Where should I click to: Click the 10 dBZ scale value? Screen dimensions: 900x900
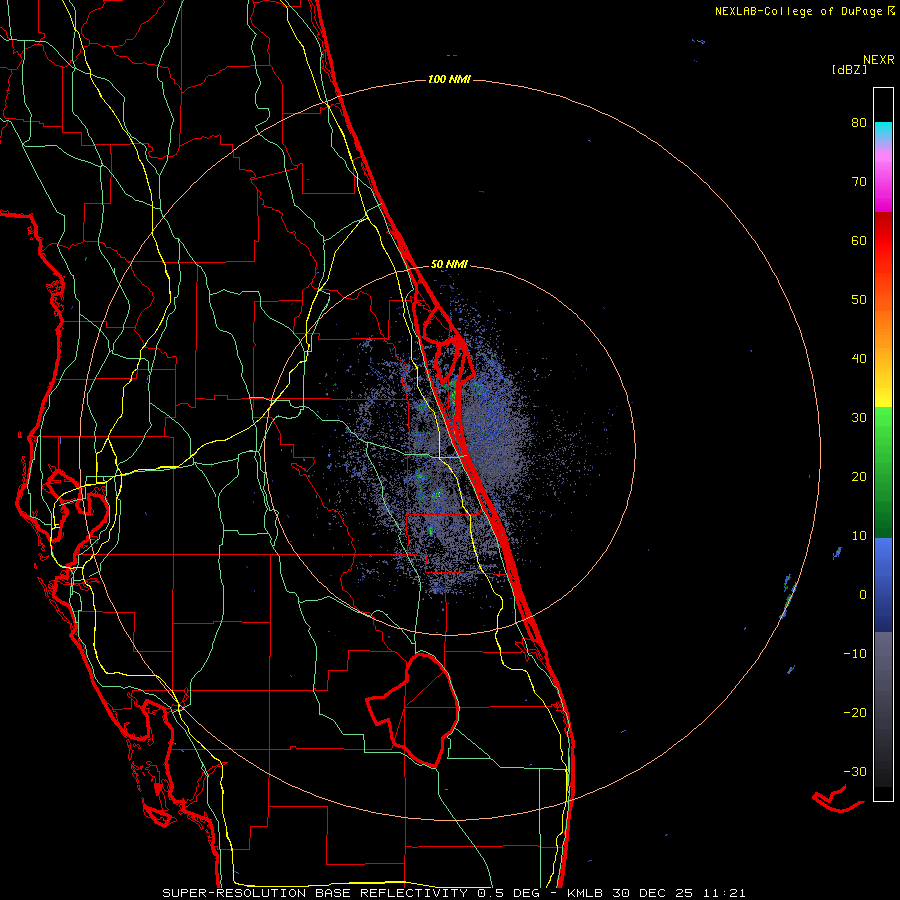pos(859,536)
